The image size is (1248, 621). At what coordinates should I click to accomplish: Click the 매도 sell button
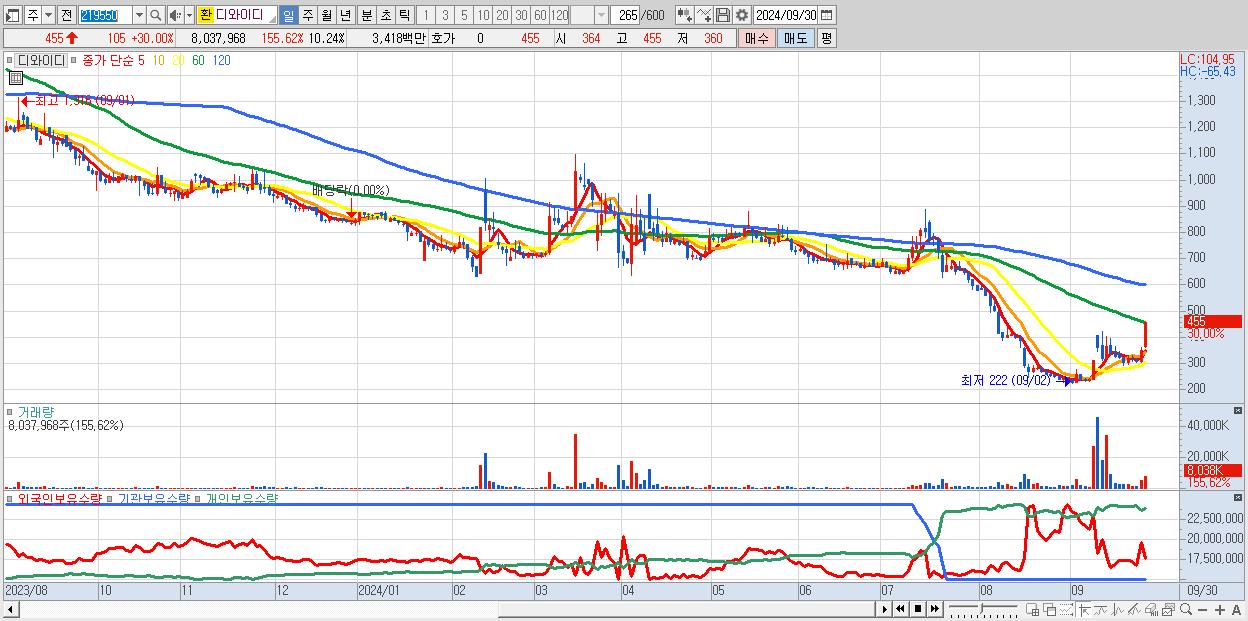click(795, 38)
